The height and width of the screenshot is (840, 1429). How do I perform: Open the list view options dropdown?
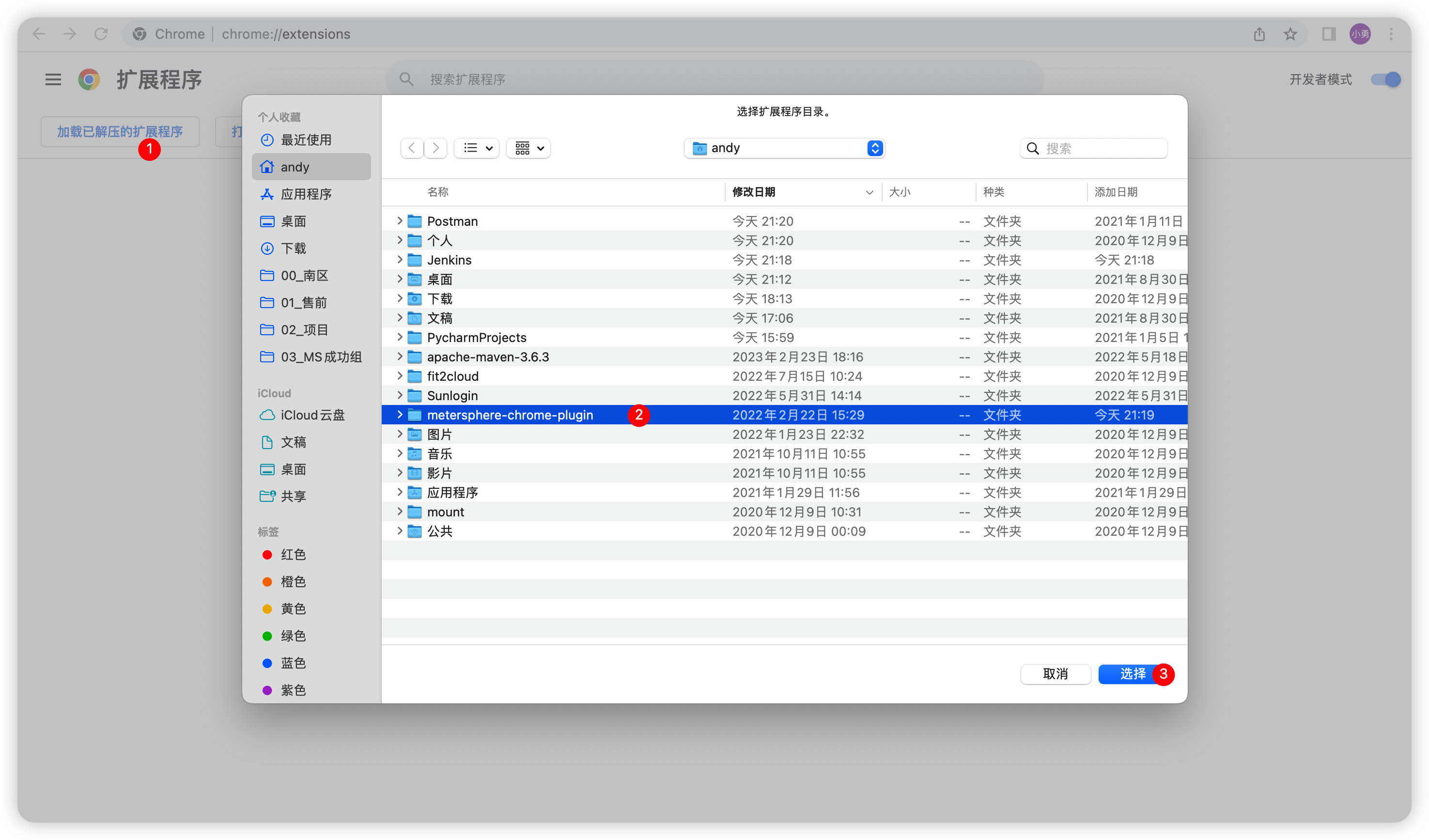pyautogui.click(x=477, y=148)
